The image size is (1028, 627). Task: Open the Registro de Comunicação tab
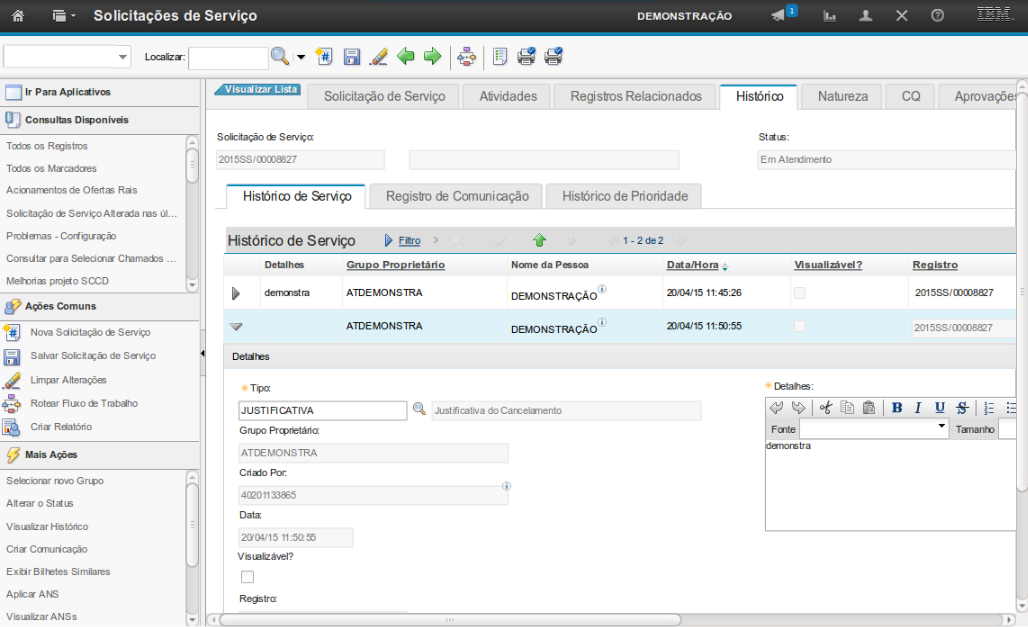click(x=457, y=197)
